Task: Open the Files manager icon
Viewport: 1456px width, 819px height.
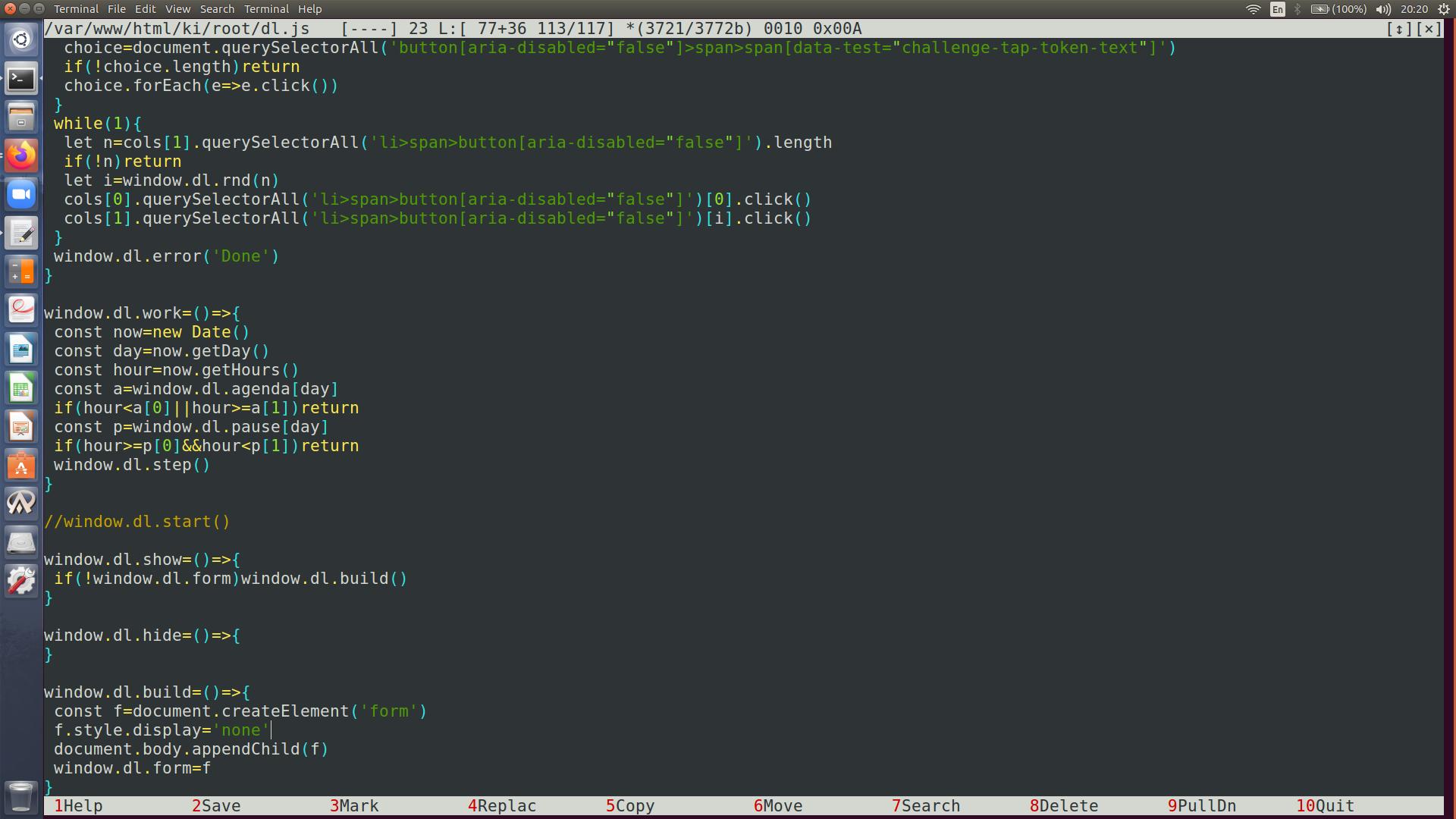Action: tap(21, 117)
